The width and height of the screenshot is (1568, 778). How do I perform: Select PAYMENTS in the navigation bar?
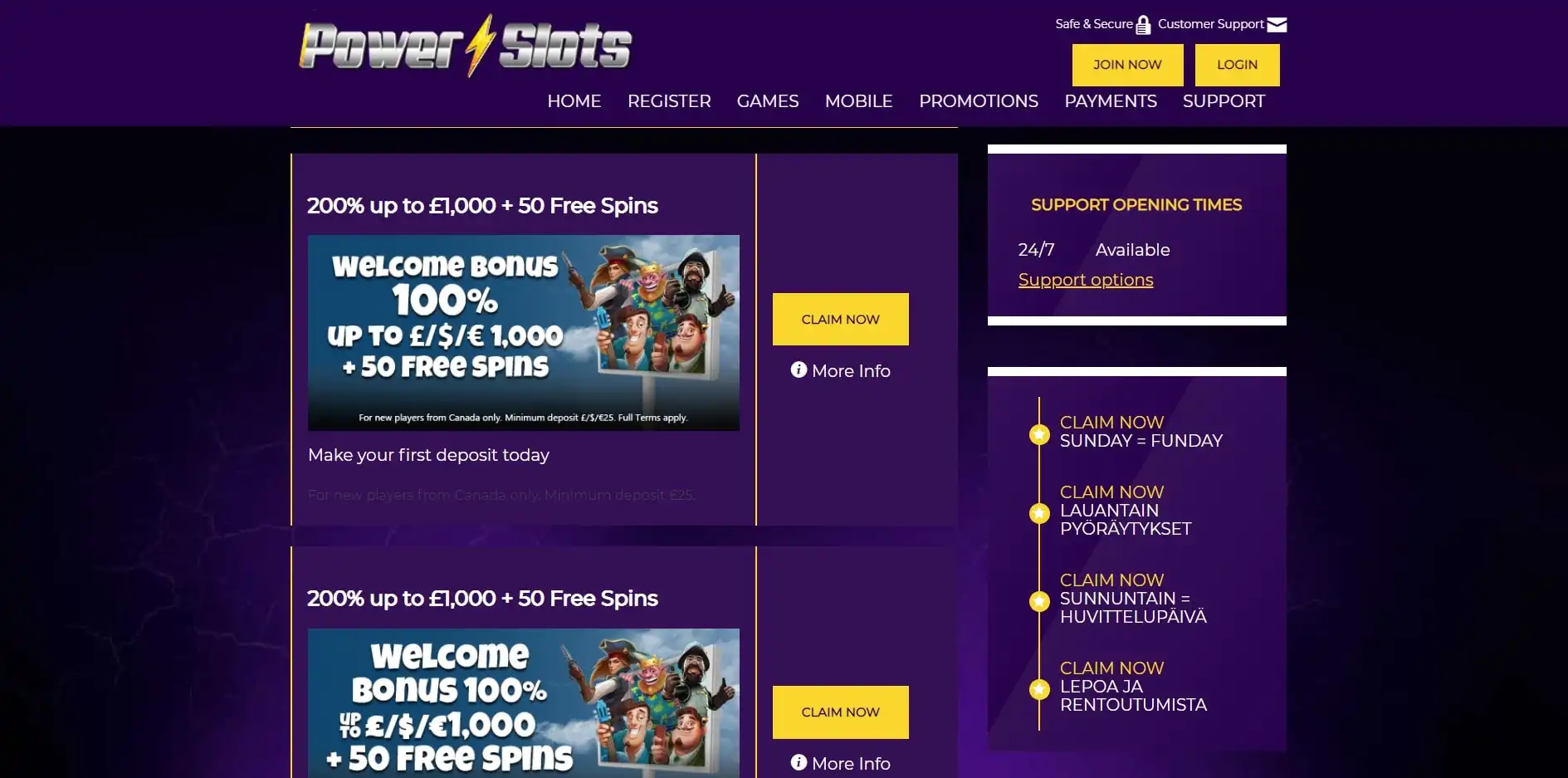(x=1111, y=101)
